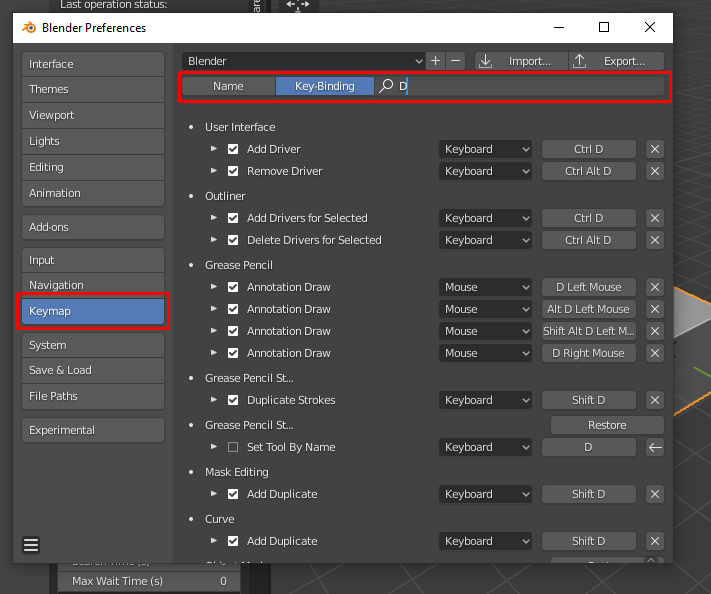Screen dimensions: 711x594
Task: Remove Shift Alt D Annotation Draw item
Action: tap(655, 331)
